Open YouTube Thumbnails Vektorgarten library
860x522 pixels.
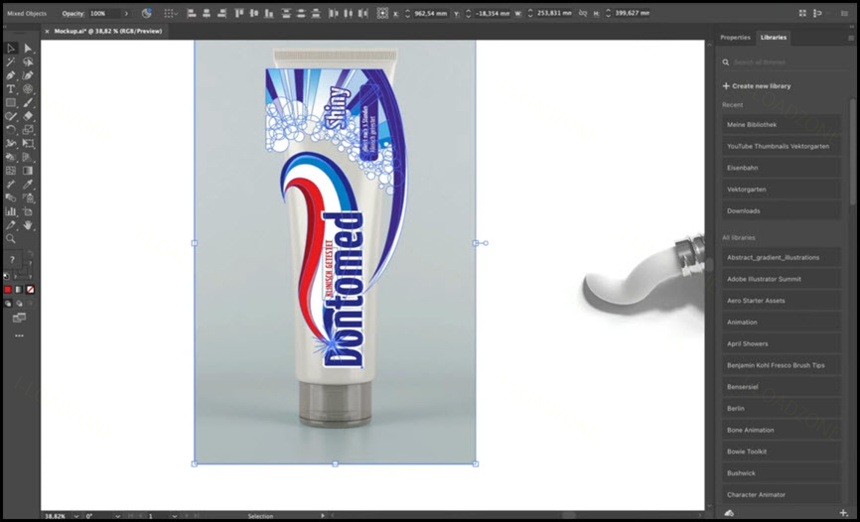coord(781,146)
